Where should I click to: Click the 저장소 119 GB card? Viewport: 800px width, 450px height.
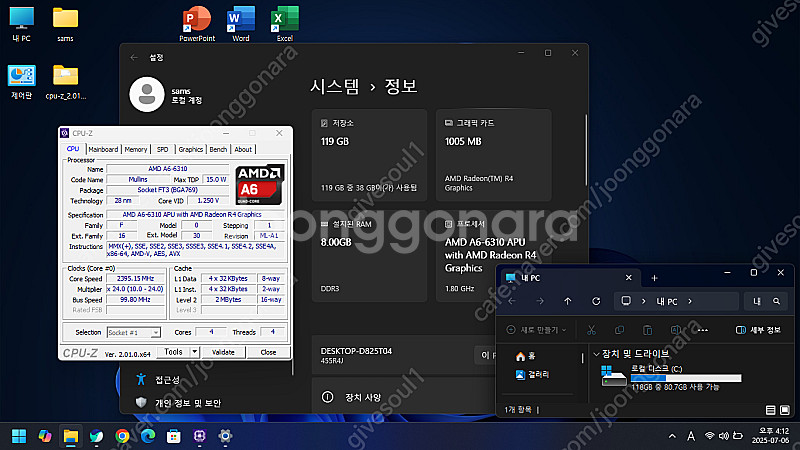[369, 155]
